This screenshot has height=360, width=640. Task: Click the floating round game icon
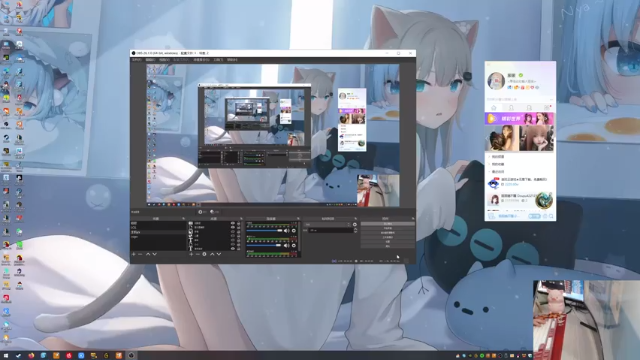coord(544,200)
